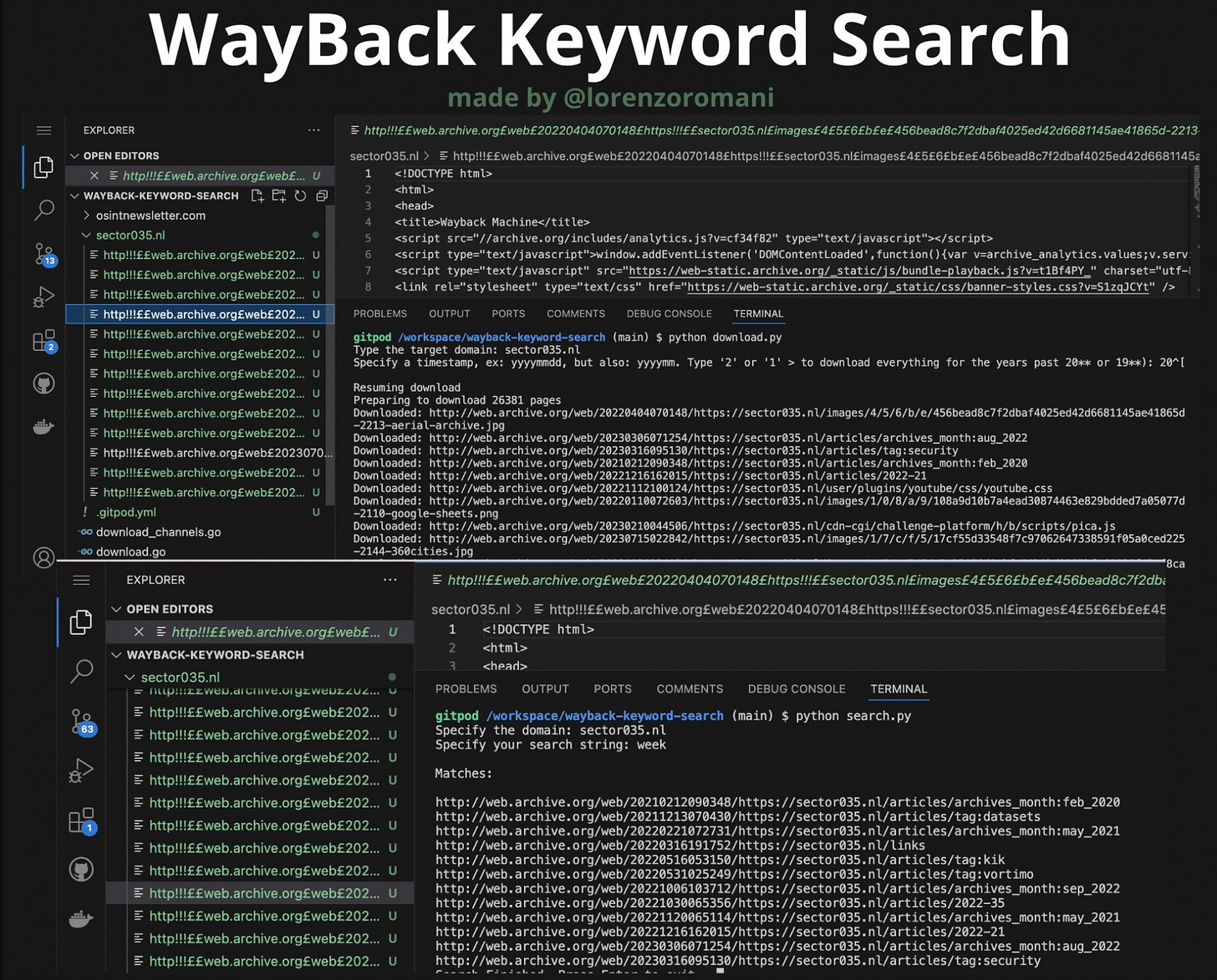This screenshot has width=1217, height=980.
Task: Open Extensions icon showing badge 1
Action: tap(82, 820)
